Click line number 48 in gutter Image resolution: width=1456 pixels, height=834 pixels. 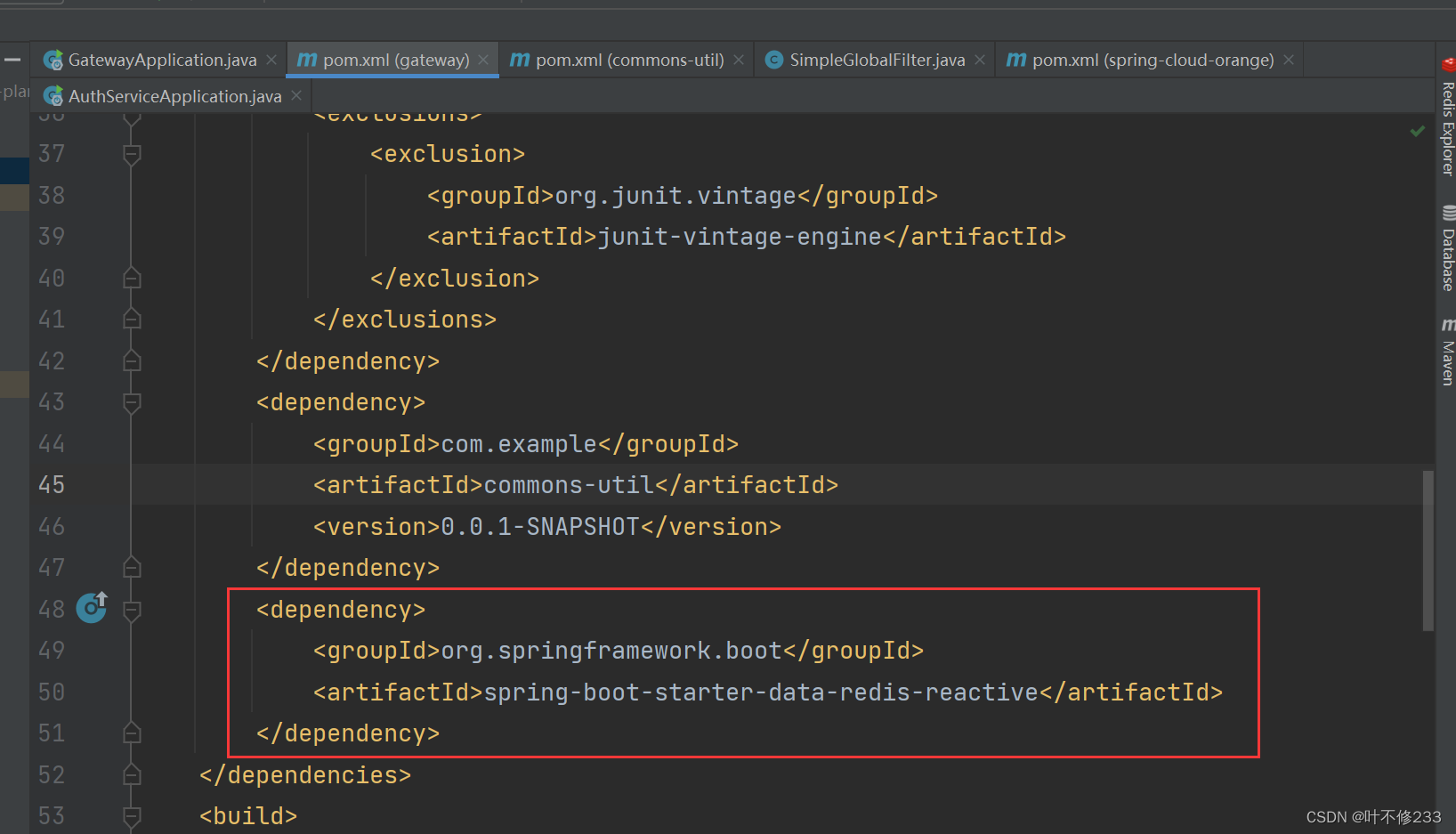(52, 610)
